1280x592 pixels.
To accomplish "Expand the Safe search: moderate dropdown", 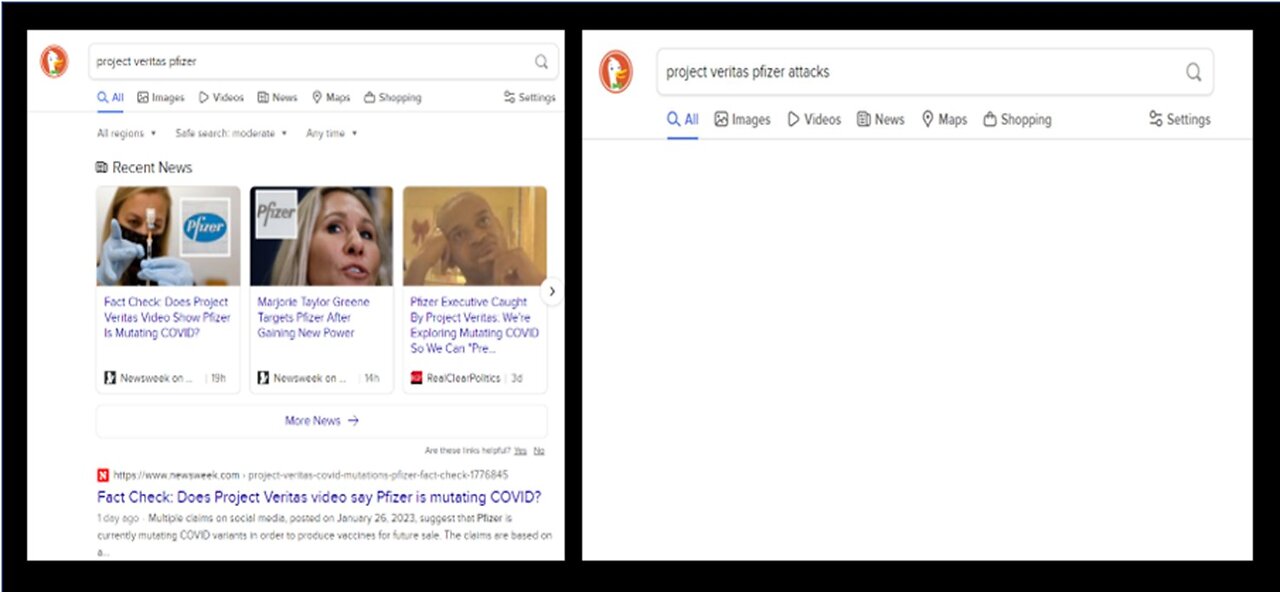I will [x=231, y=133].
